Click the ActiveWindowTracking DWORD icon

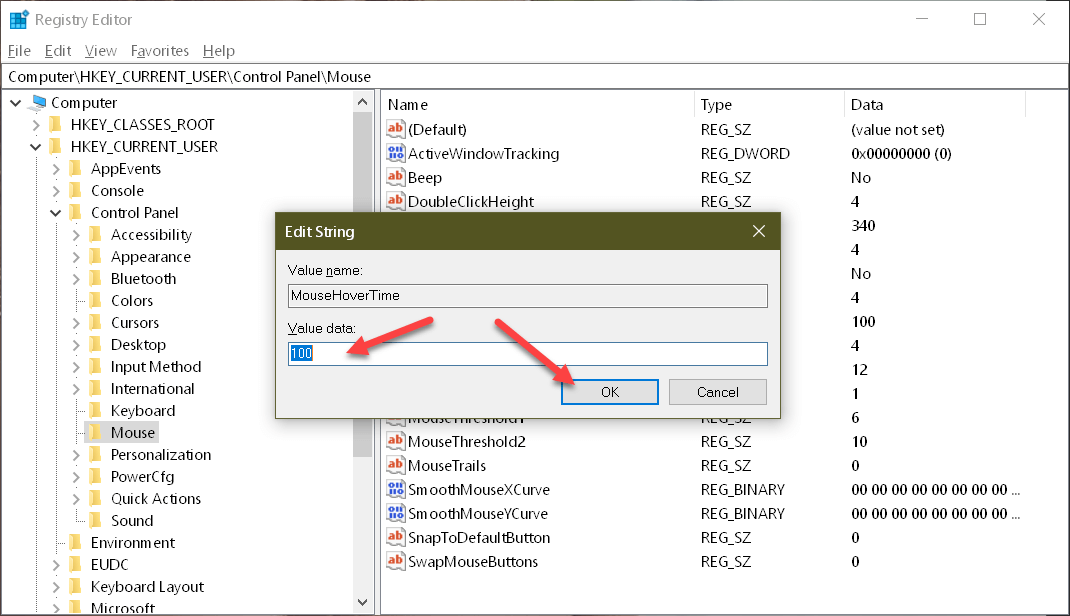(x=396, y=153)
